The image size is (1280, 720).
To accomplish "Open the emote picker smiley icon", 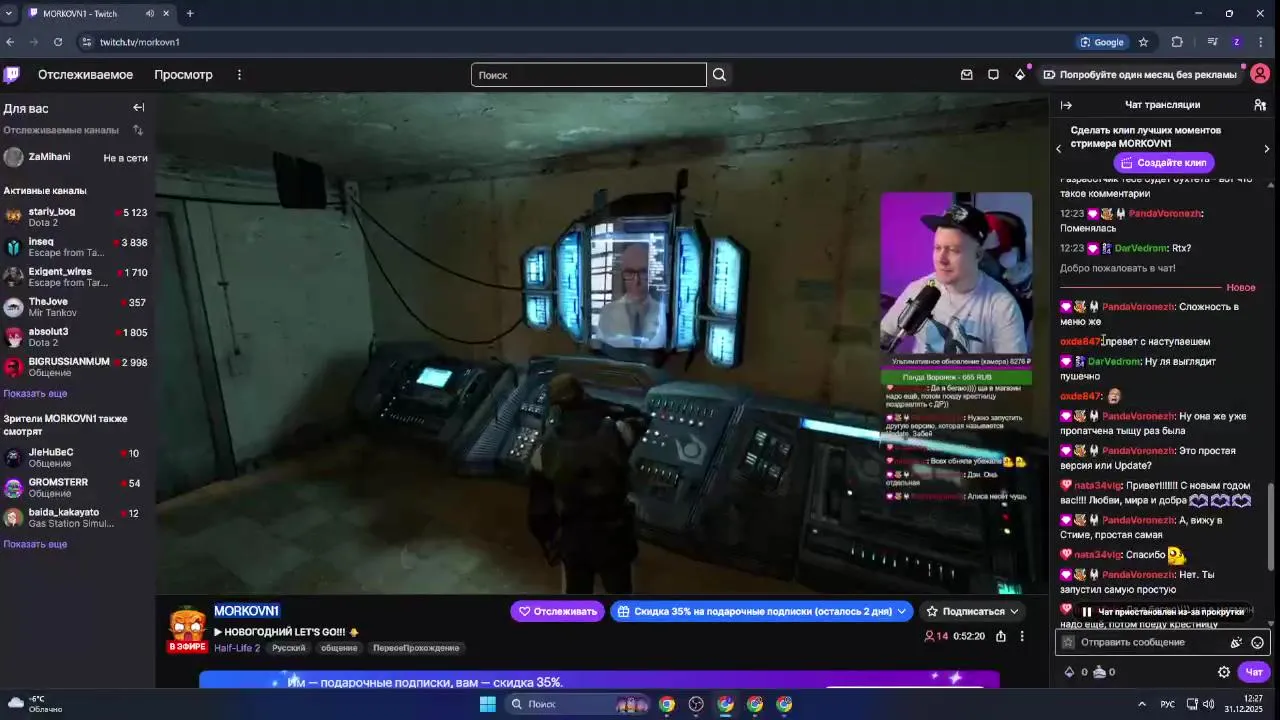I will (x=1258, y=643).
